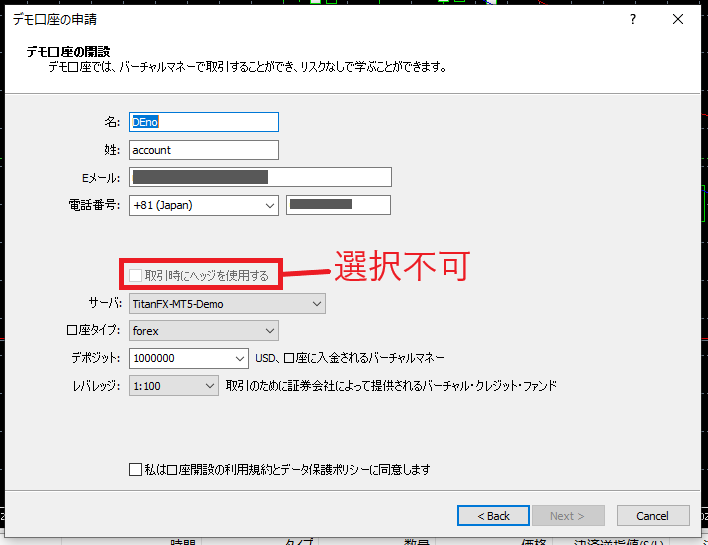Check the 利用規約とデータ保護ポリシー agreement checkbox

135,470
